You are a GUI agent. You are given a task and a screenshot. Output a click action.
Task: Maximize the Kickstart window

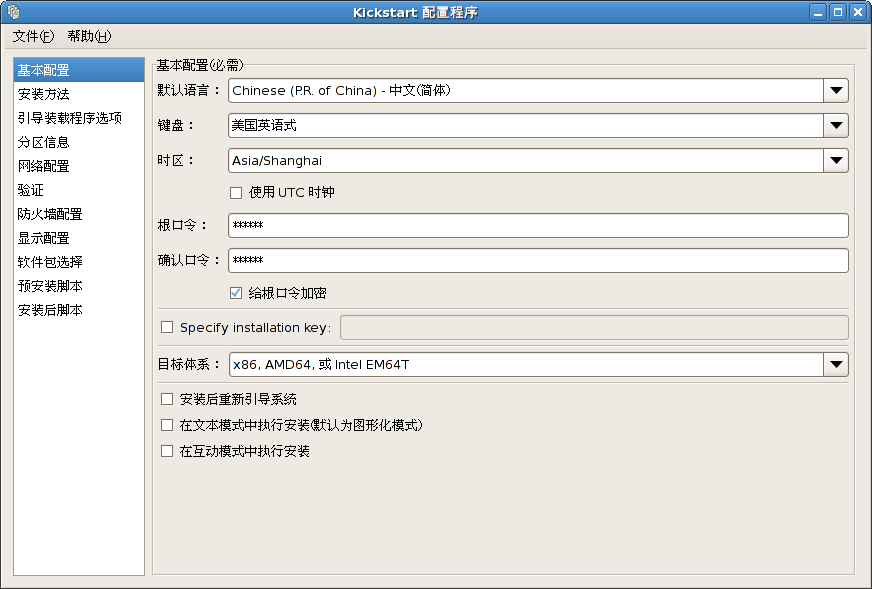pos(838,12)
